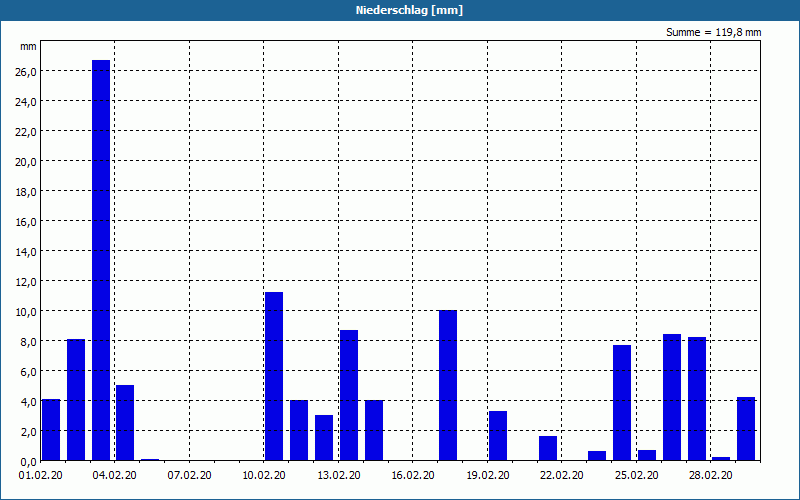Select the bar that reaches exactly 10,0 mm
800x500 pixels.
point(448,385)
